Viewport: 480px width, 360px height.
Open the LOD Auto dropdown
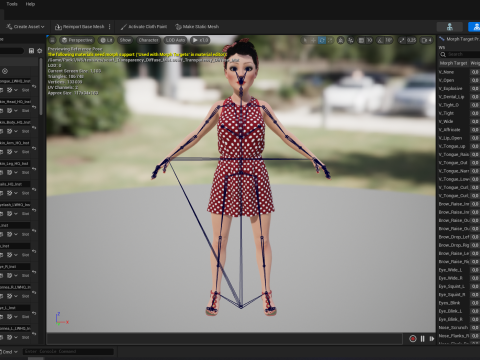(x=175, y=40)
